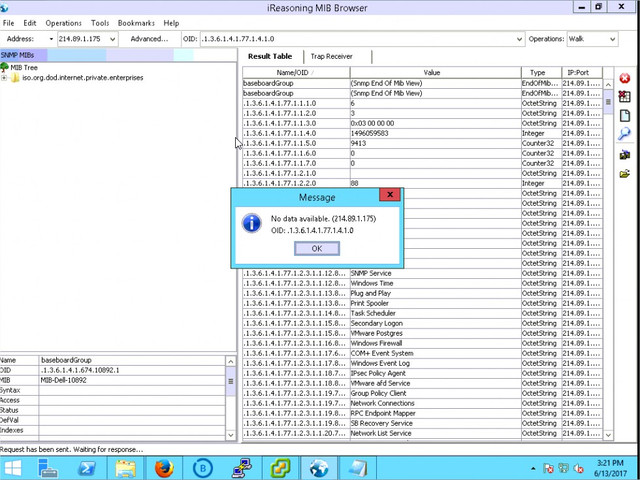Viewport: 640px width, 480px height.
Task: Select the RPC Endpoint Mapper row
Action: tap(422, 413)
